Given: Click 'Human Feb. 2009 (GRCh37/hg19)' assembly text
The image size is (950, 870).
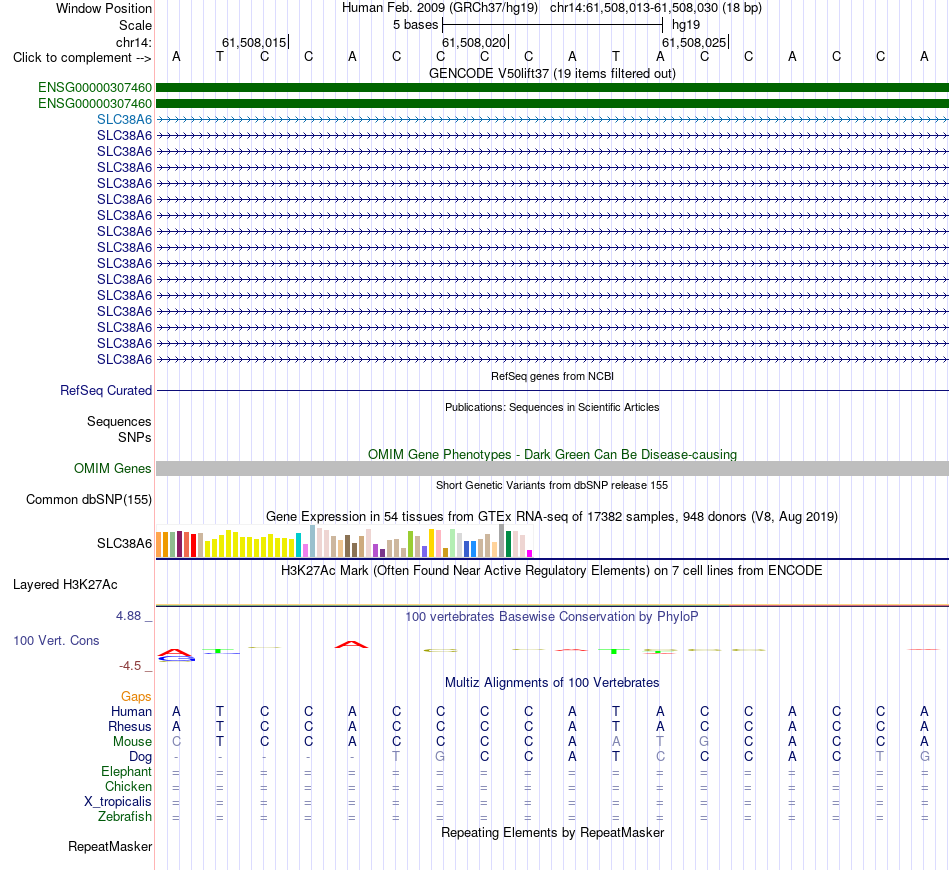Looking at the screenshot, I should pos(440,8).
